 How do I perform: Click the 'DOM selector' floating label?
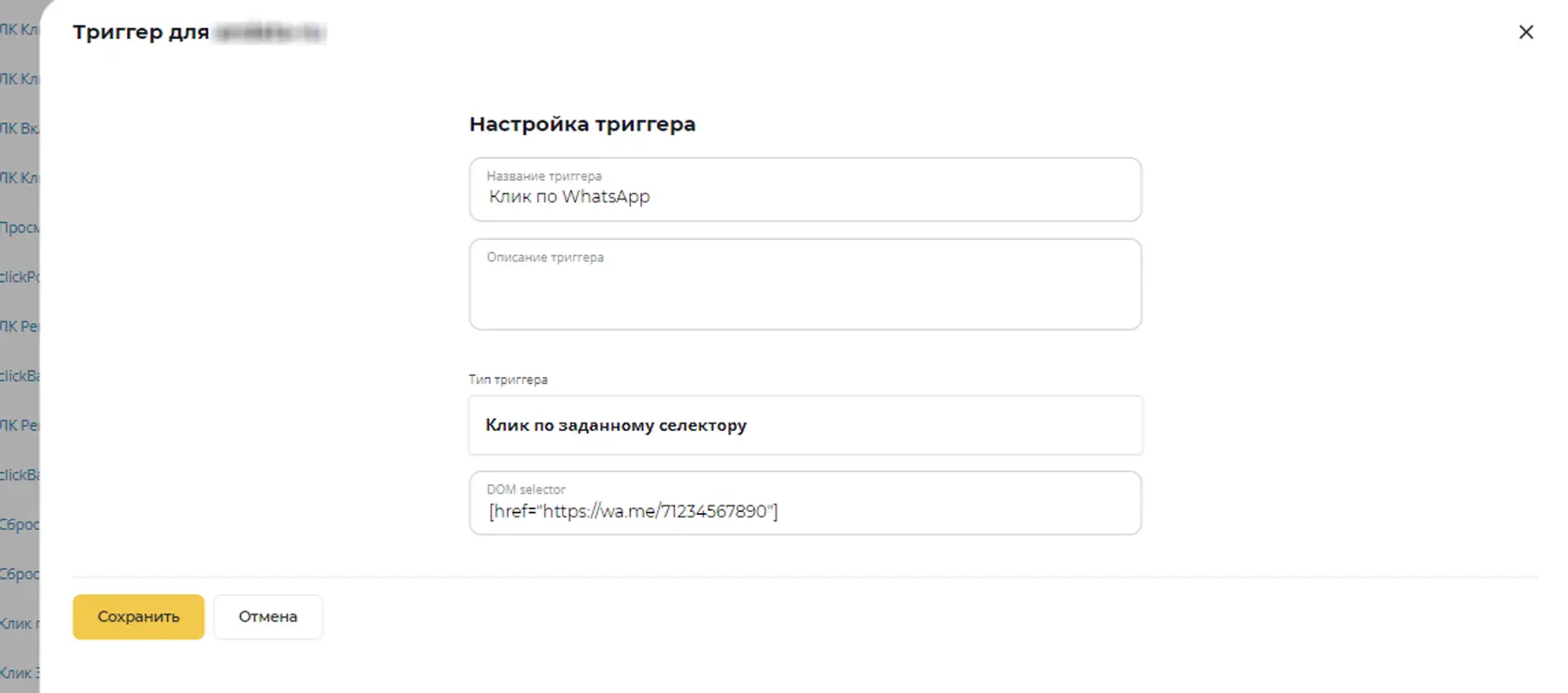(x=525, y=489)
